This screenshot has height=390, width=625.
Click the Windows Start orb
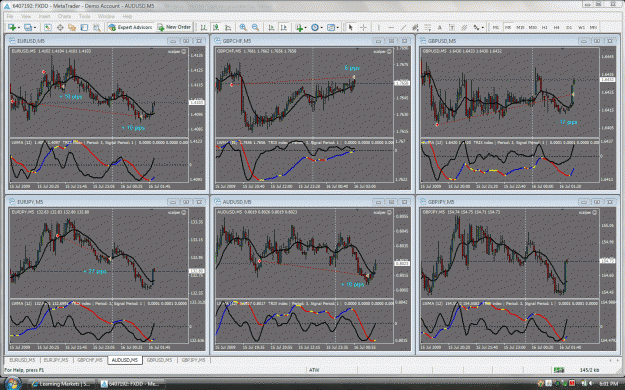[x=13, y=383]
